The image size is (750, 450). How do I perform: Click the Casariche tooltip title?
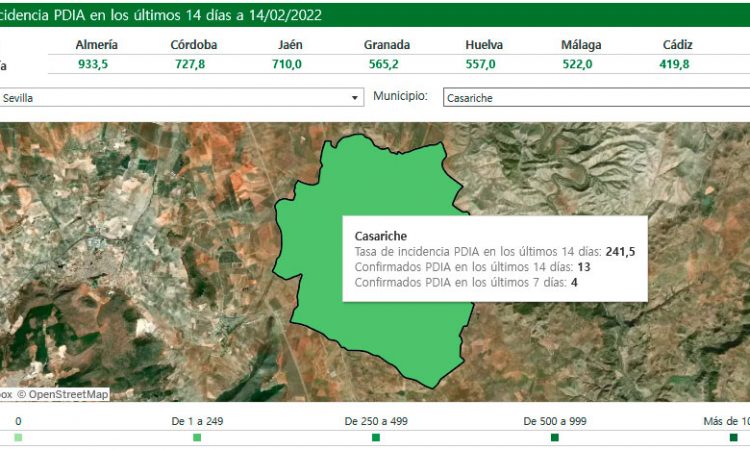pos(381,236)
